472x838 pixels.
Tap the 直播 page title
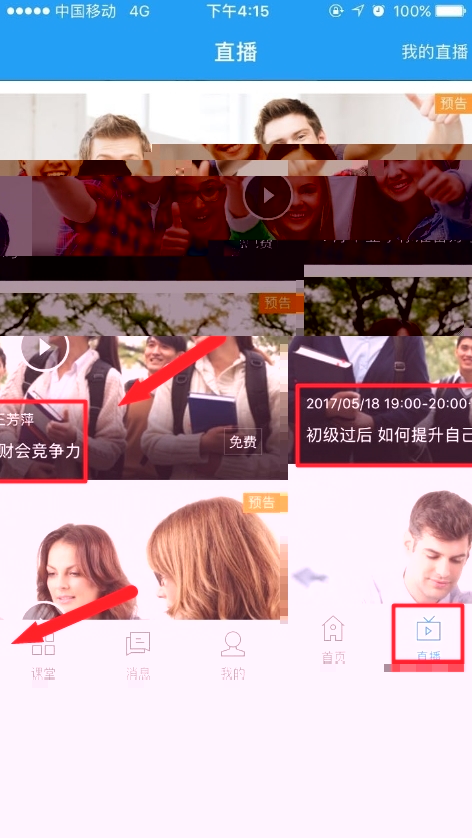[236, 52]
